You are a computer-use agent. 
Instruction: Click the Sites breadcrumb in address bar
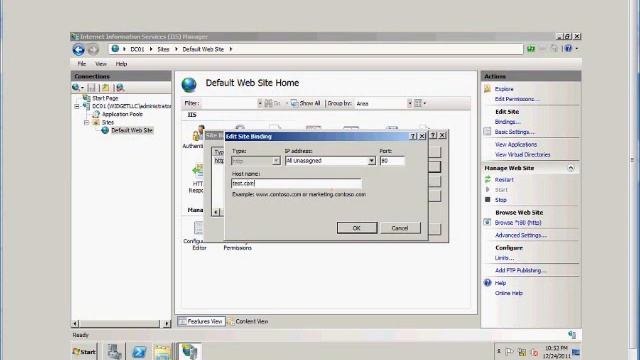pyautogui.click(x=163, y=49)
